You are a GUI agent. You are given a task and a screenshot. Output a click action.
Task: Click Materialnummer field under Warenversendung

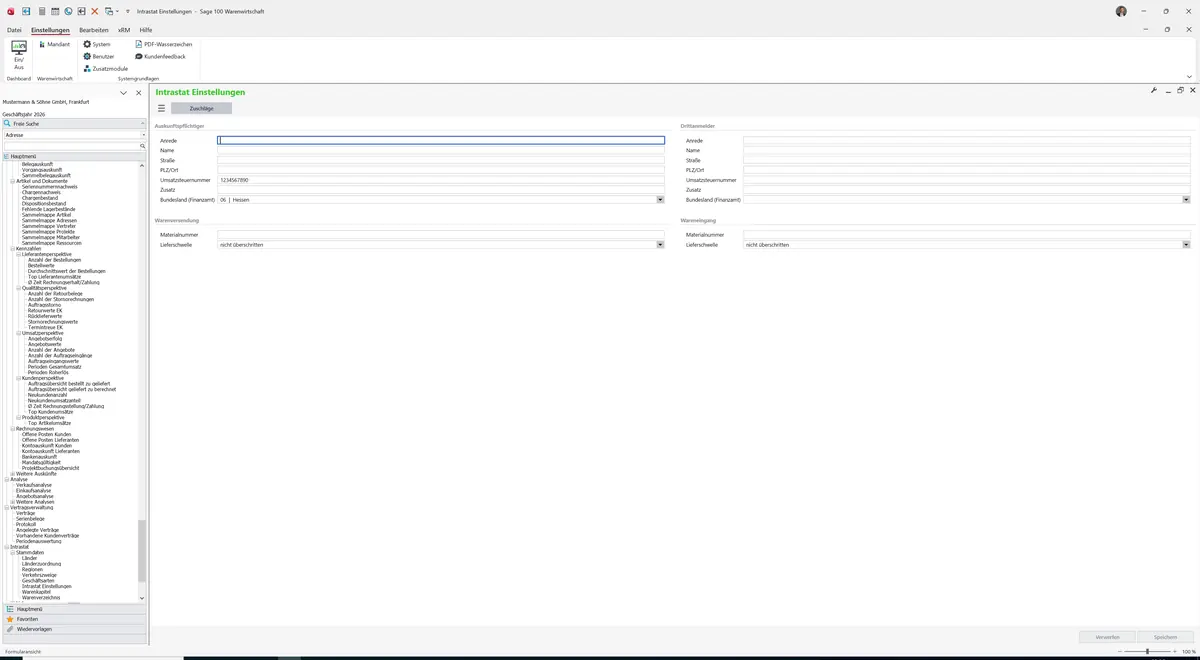441,235
